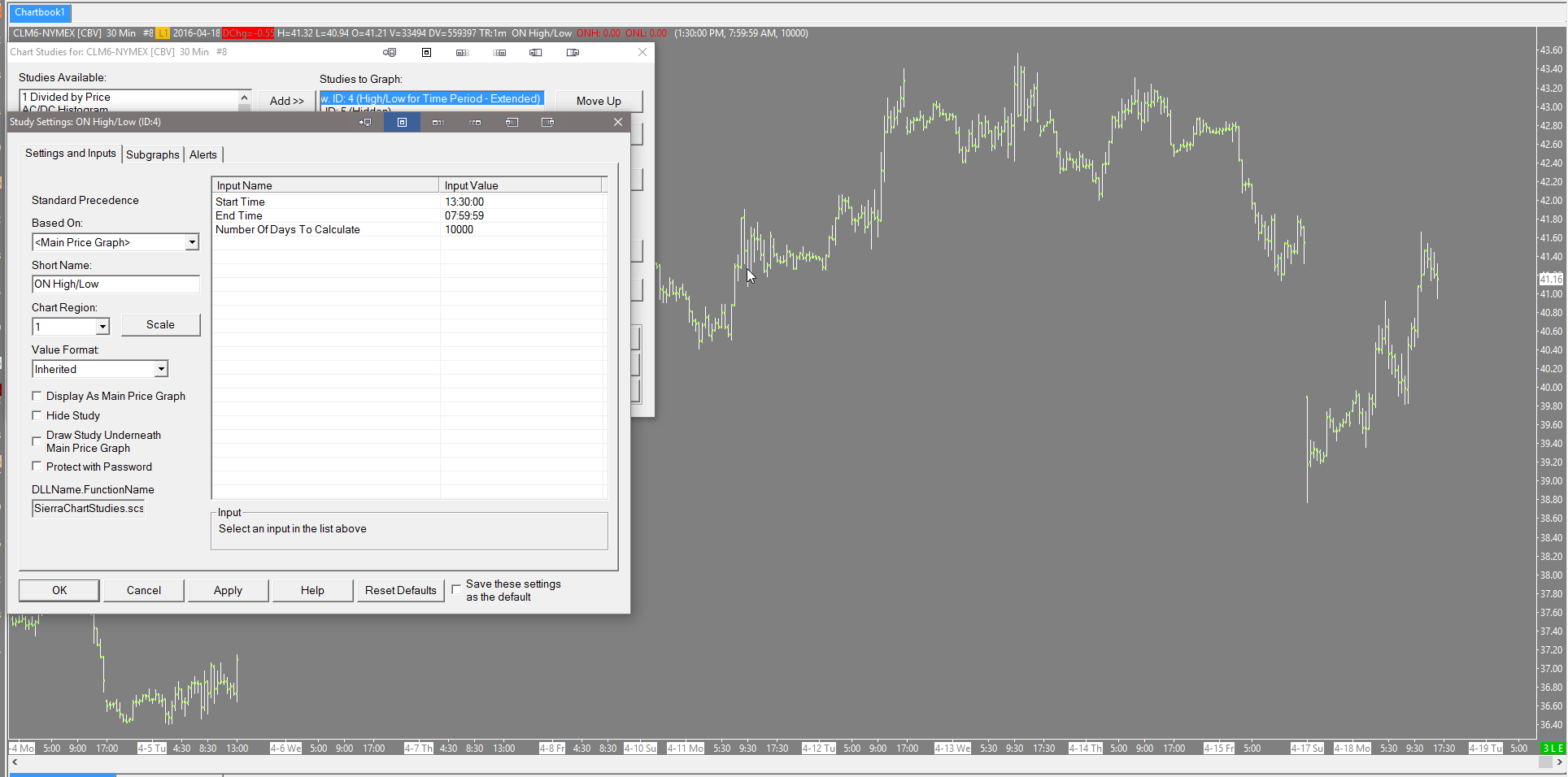Screen dimensions: 1568x777
Task: Click snap-to-right-half monitor icon in Study Settings title bar
Action: pyautogui.click(x=547, y=122)
